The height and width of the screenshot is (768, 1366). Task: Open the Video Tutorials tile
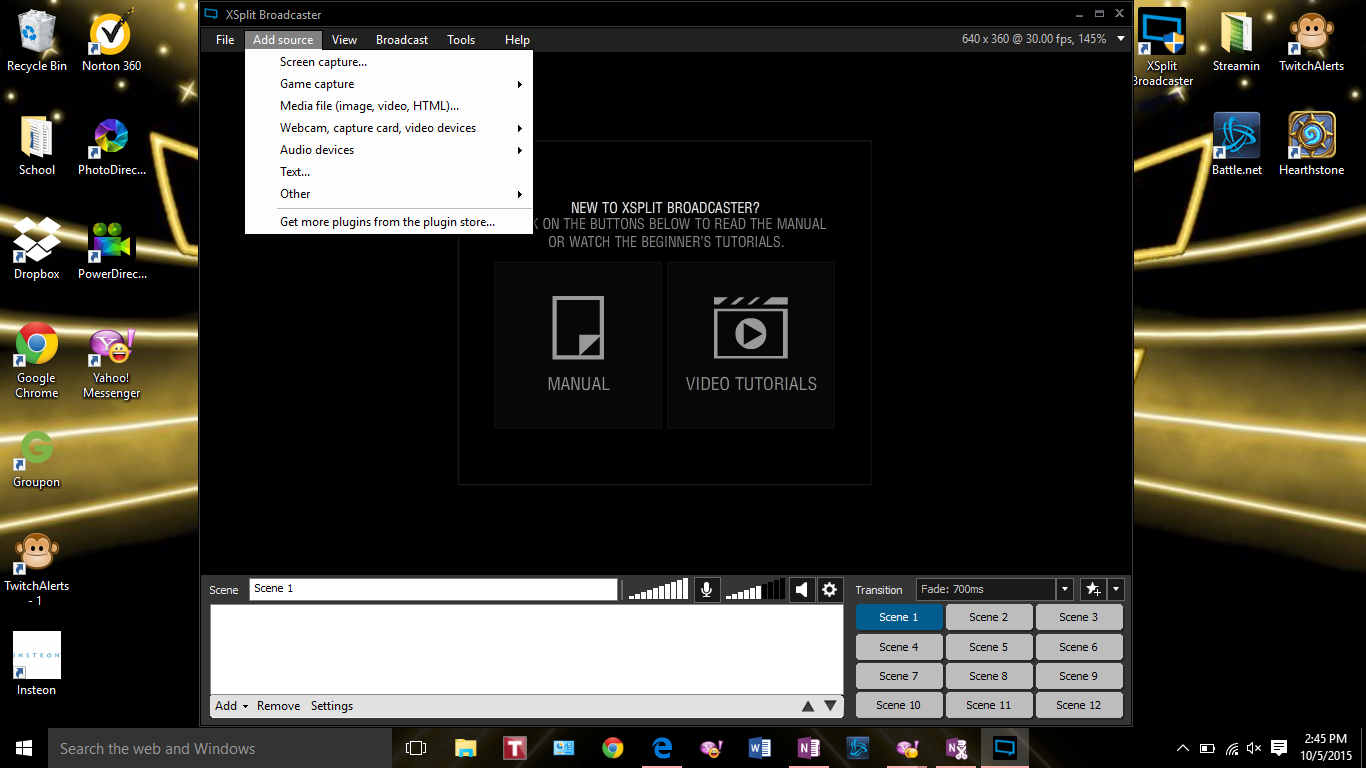751,344
